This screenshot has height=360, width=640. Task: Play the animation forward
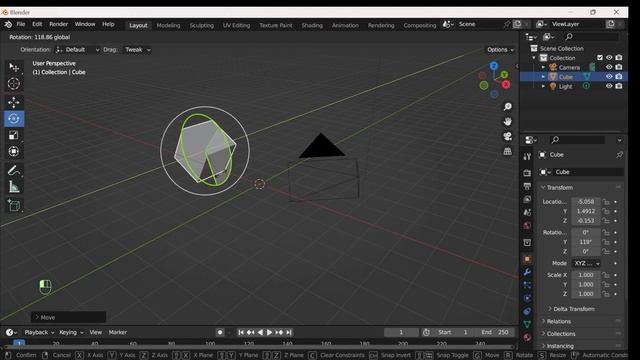pyautogui.click(x=269, y=332)
